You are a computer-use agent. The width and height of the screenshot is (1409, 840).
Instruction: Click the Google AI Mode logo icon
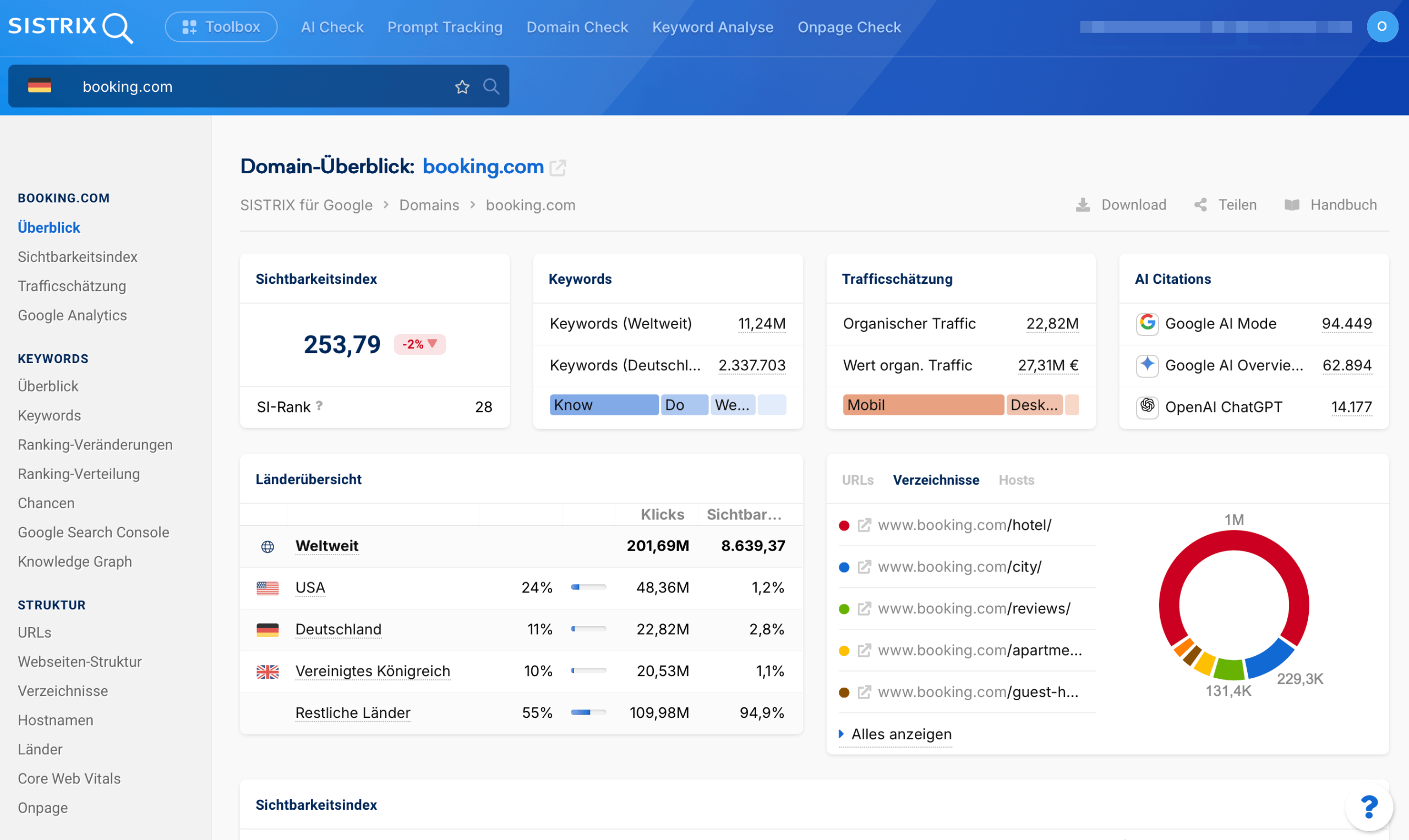pyautogui.click(x=1148, y=323)
